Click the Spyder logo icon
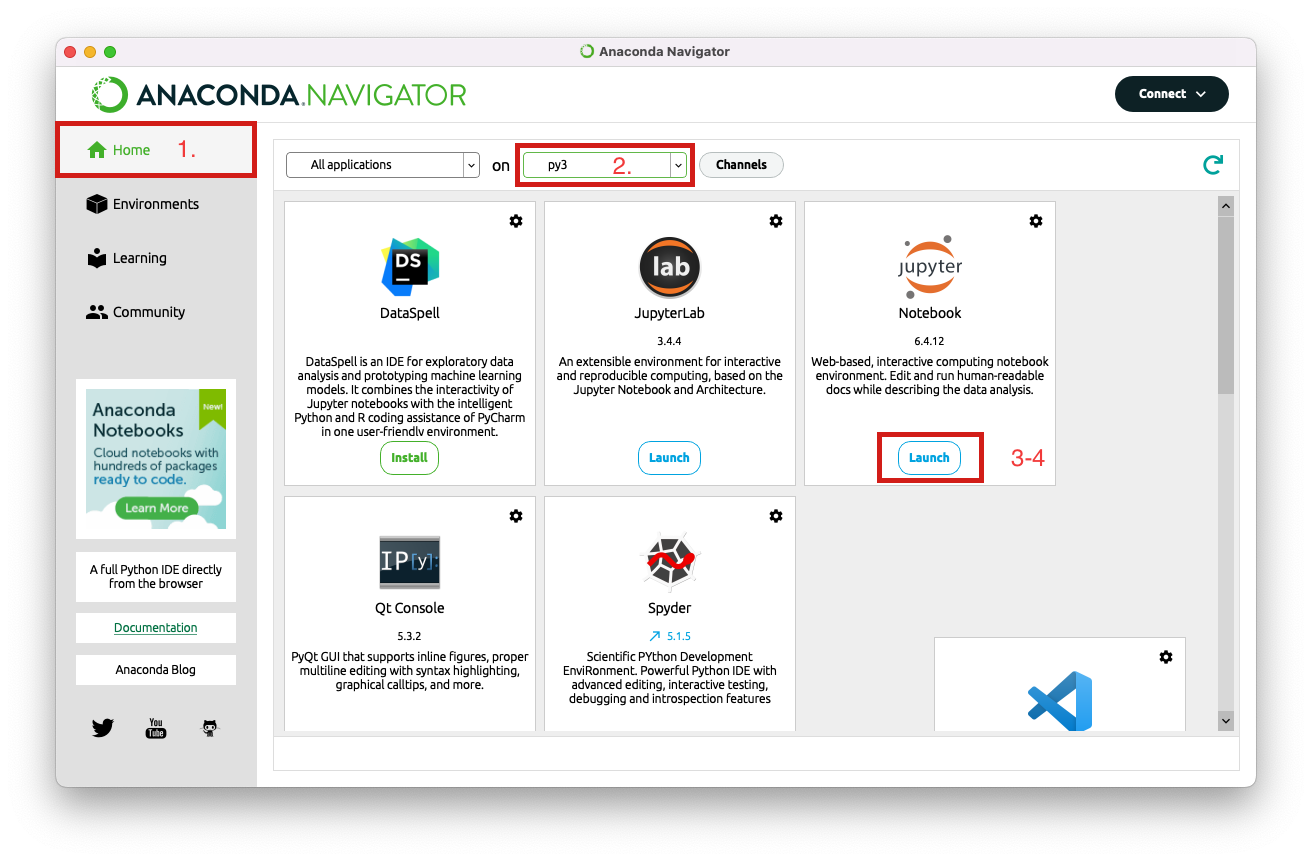Image resolution: width=1312 pixels, height=861 pixels. coord(670,563)
